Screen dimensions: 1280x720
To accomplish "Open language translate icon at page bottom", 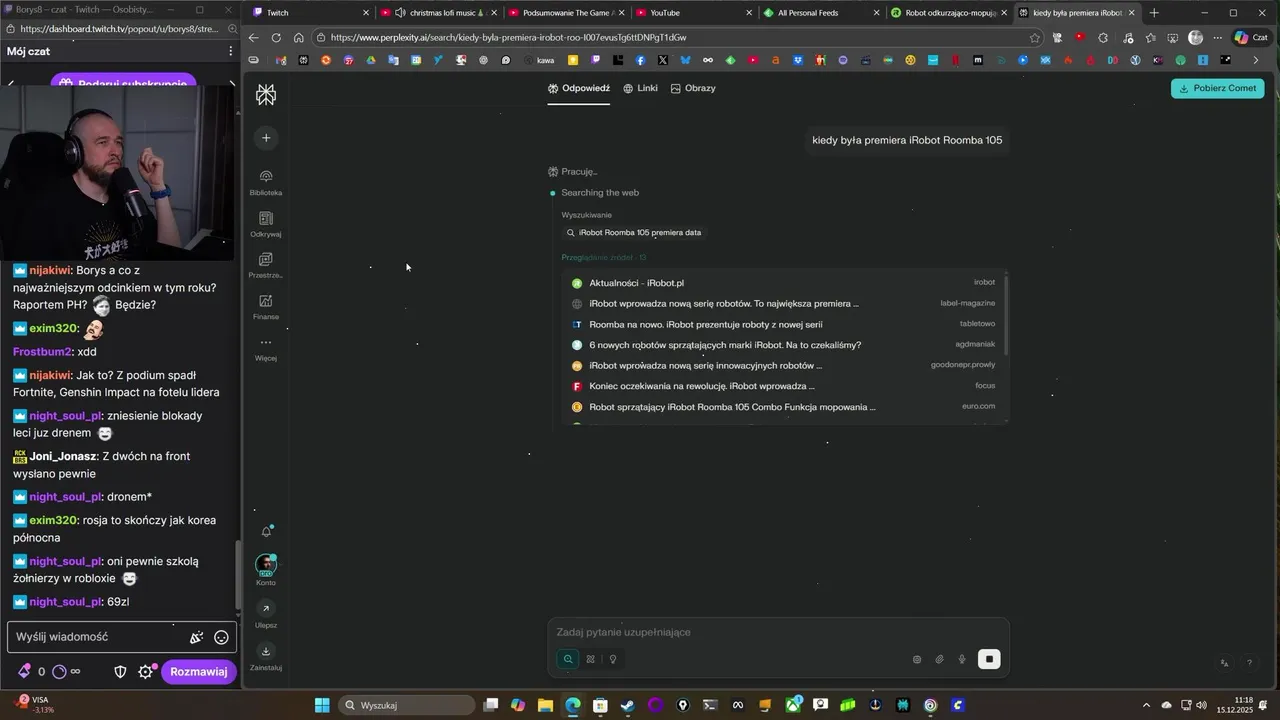I will tap(1225, 663).
